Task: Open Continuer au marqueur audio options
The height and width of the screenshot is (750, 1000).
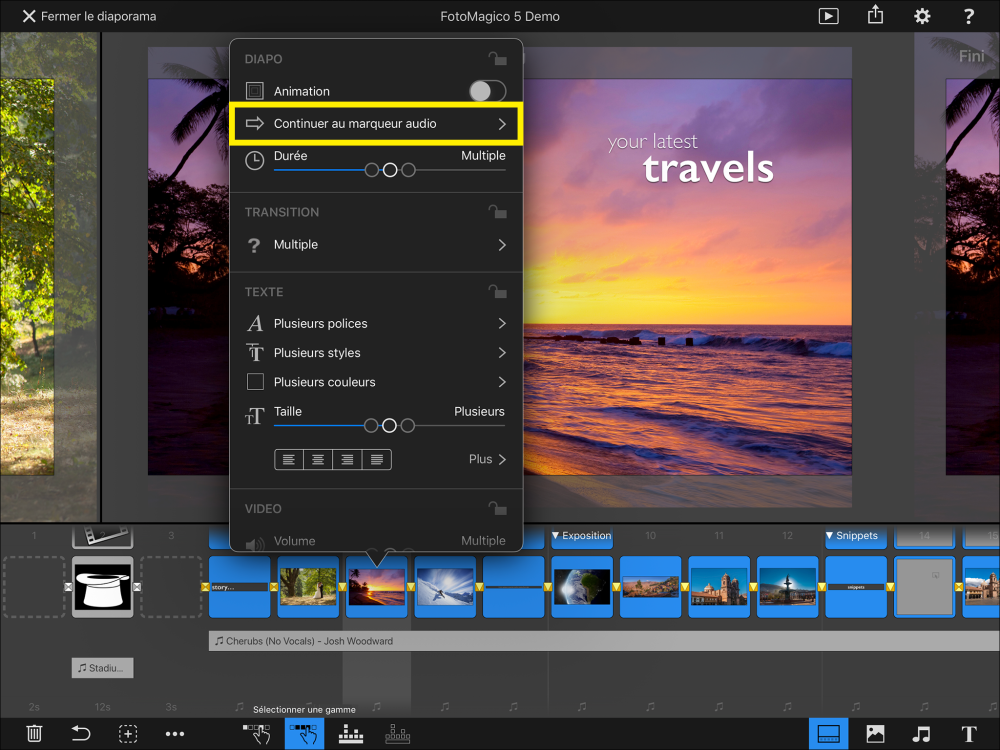Action: 375,124
